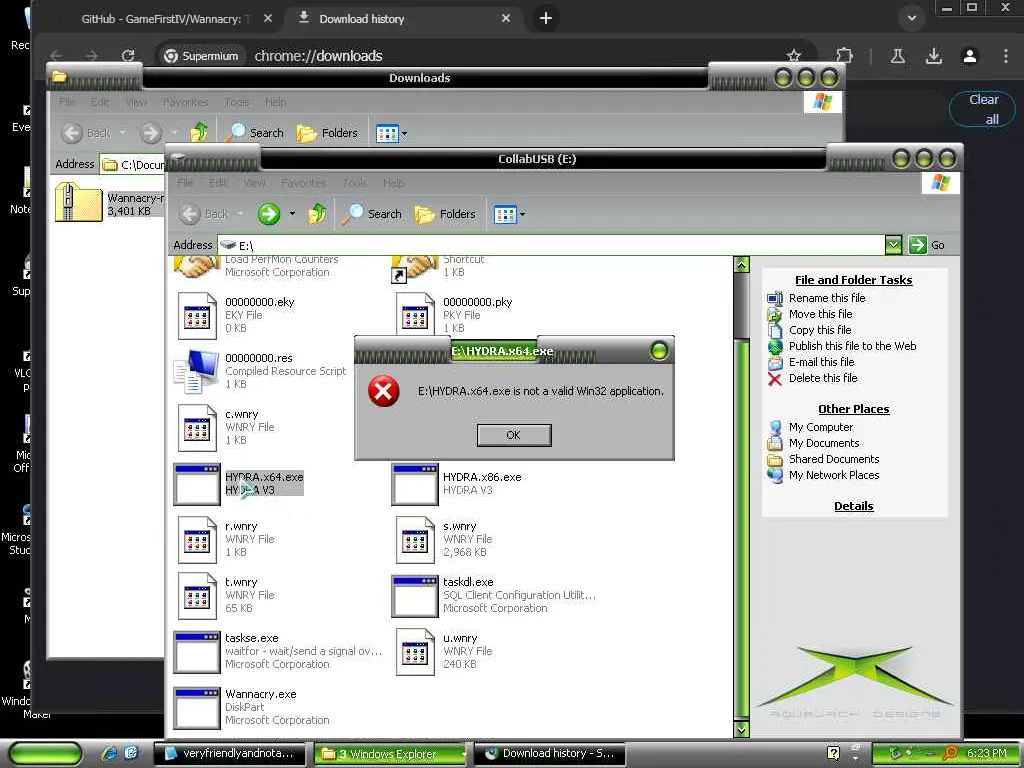The height and width of the screenshot is (768, 1024).
Task: Open Tools menu in CollabUSB window
Action: (x=355, y=183)
